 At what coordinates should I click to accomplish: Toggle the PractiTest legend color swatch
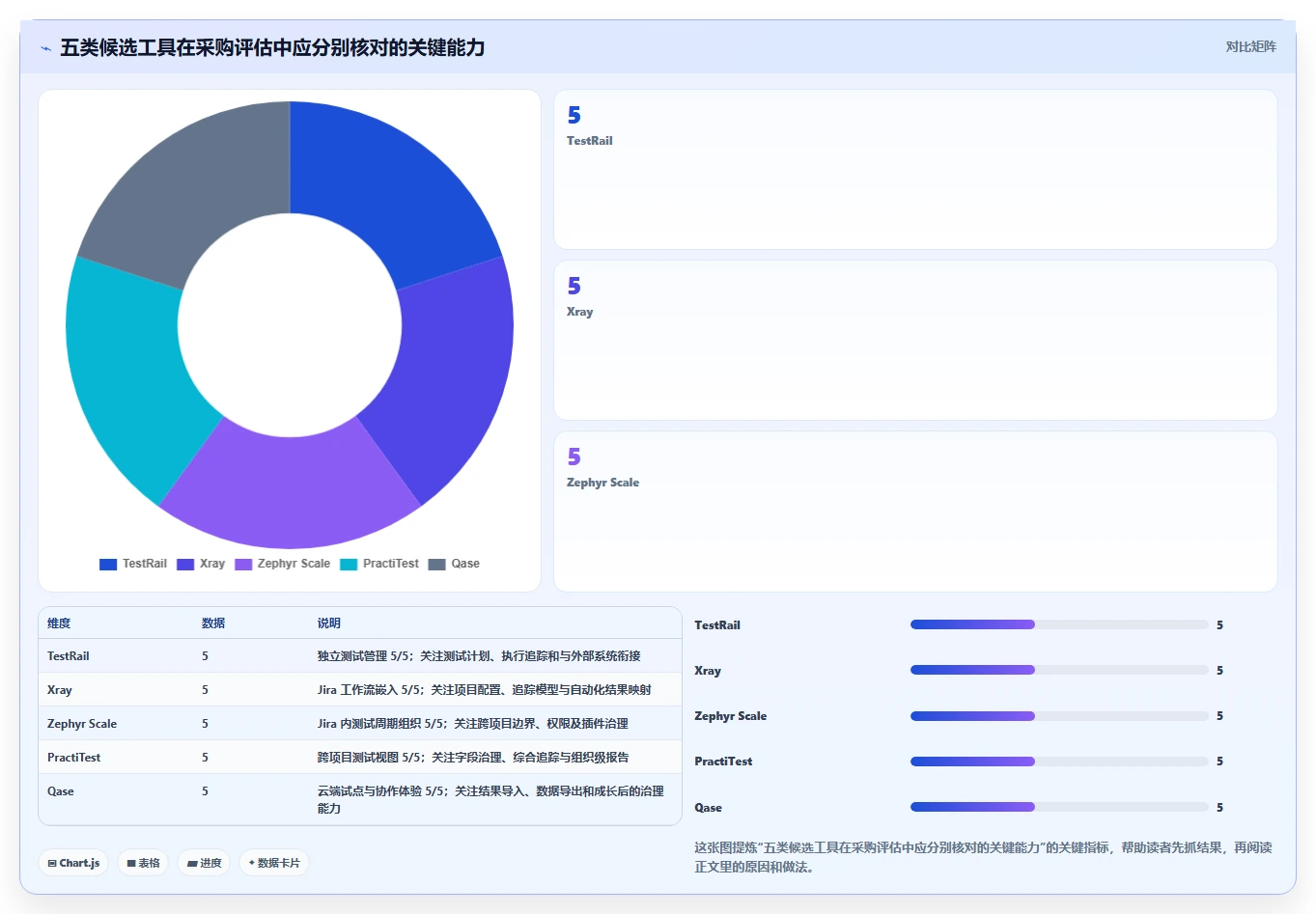349,565
